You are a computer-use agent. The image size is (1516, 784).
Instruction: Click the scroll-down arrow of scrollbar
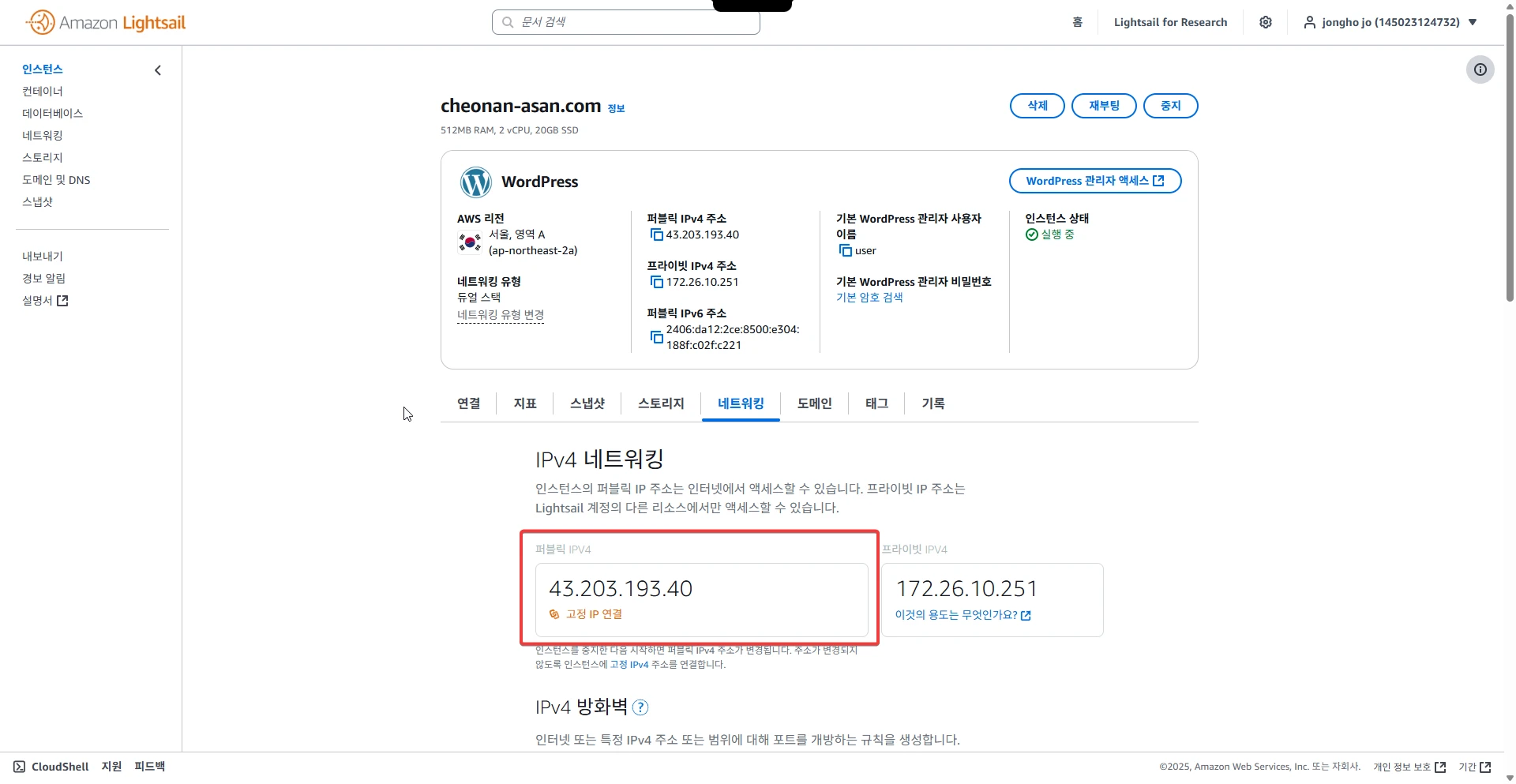coord(1510,778)
